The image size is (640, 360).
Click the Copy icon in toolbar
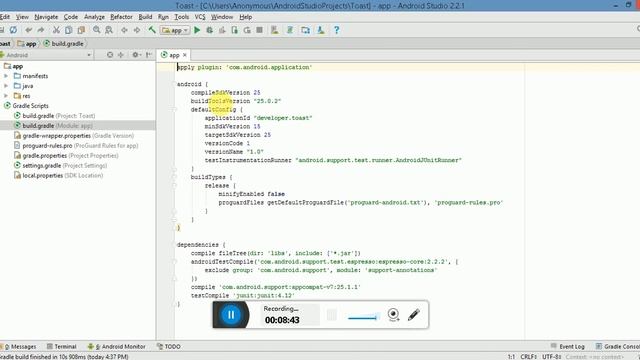(x=69, y=30)
